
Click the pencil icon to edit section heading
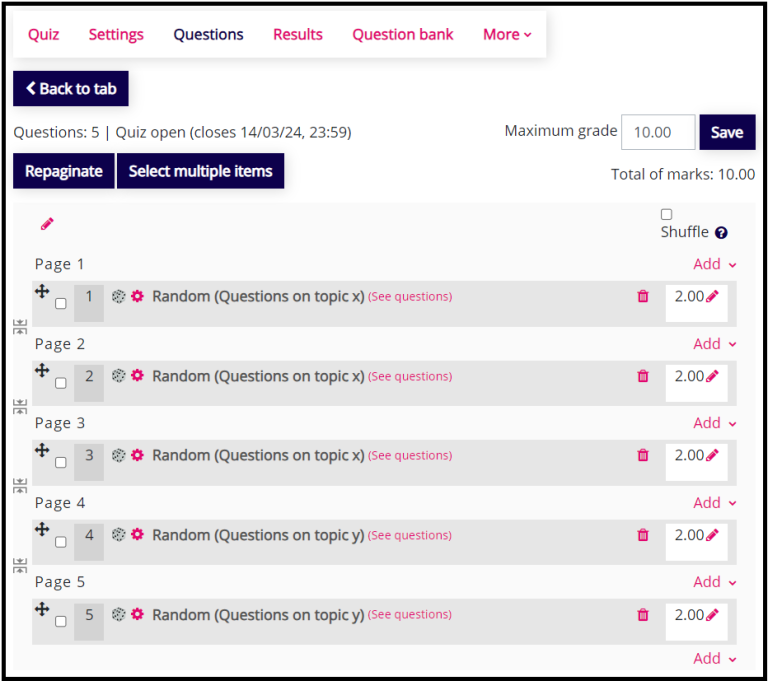tap(47, 224)
